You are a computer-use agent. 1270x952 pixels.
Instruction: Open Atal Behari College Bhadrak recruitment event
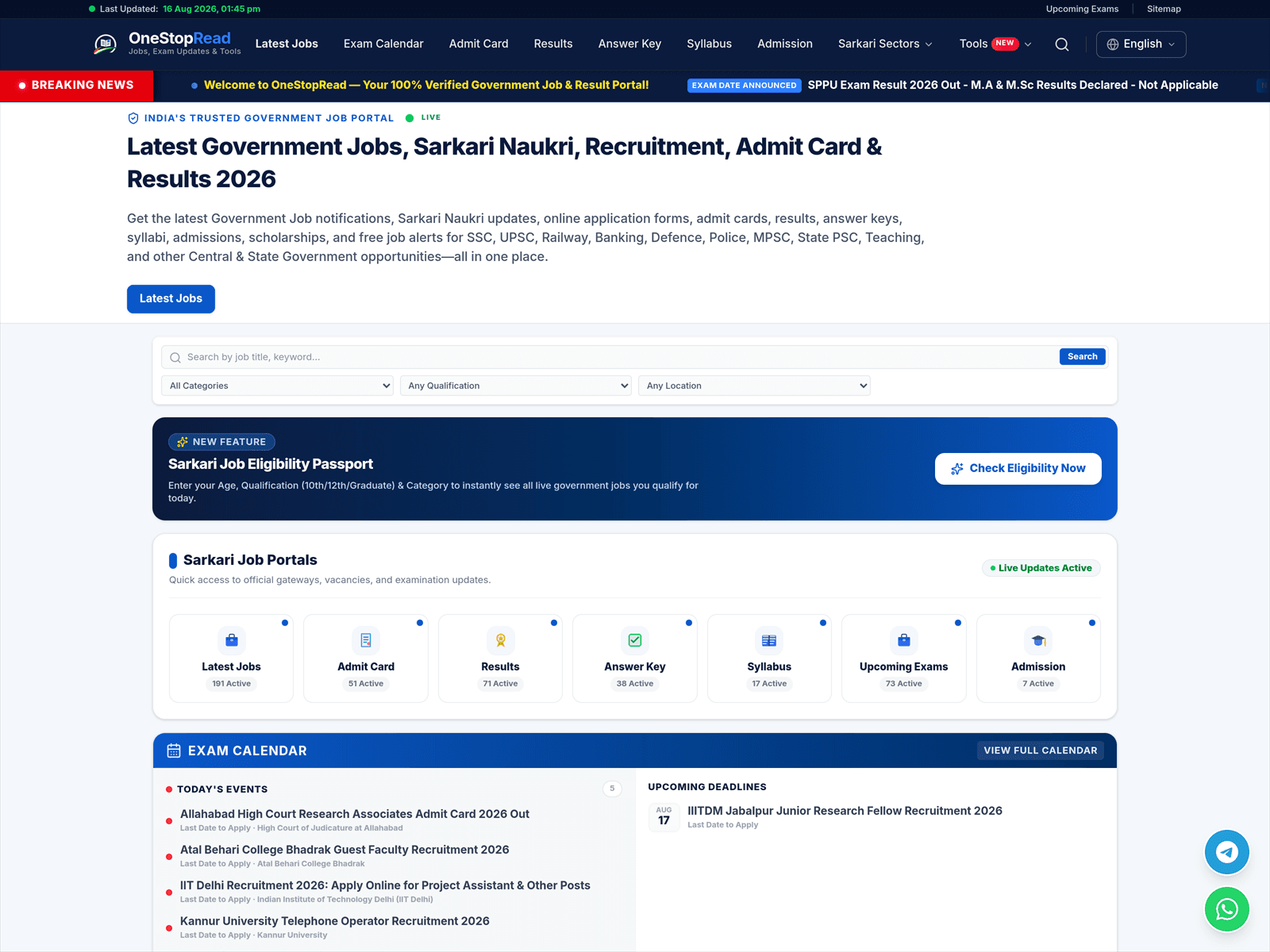(x=344, y=850)
